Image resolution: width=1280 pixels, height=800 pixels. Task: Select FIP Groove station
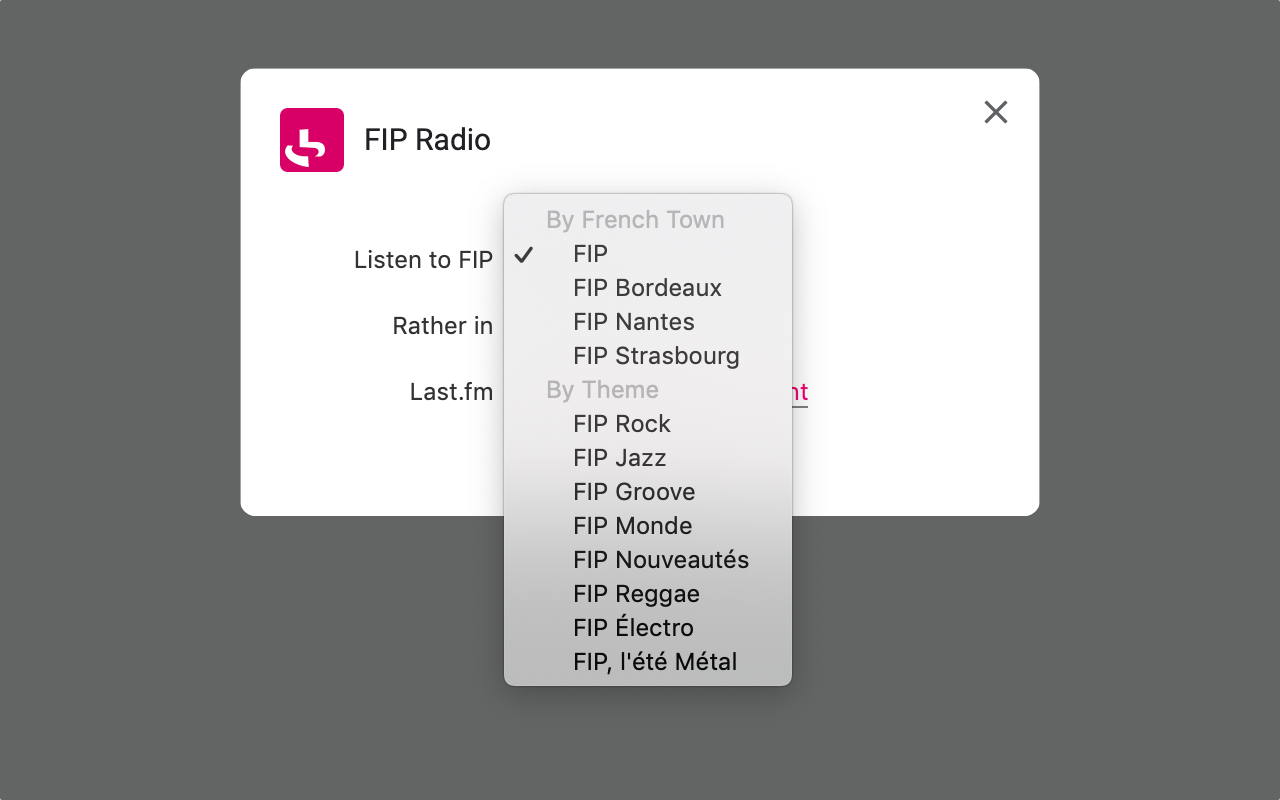pos(633,492)
